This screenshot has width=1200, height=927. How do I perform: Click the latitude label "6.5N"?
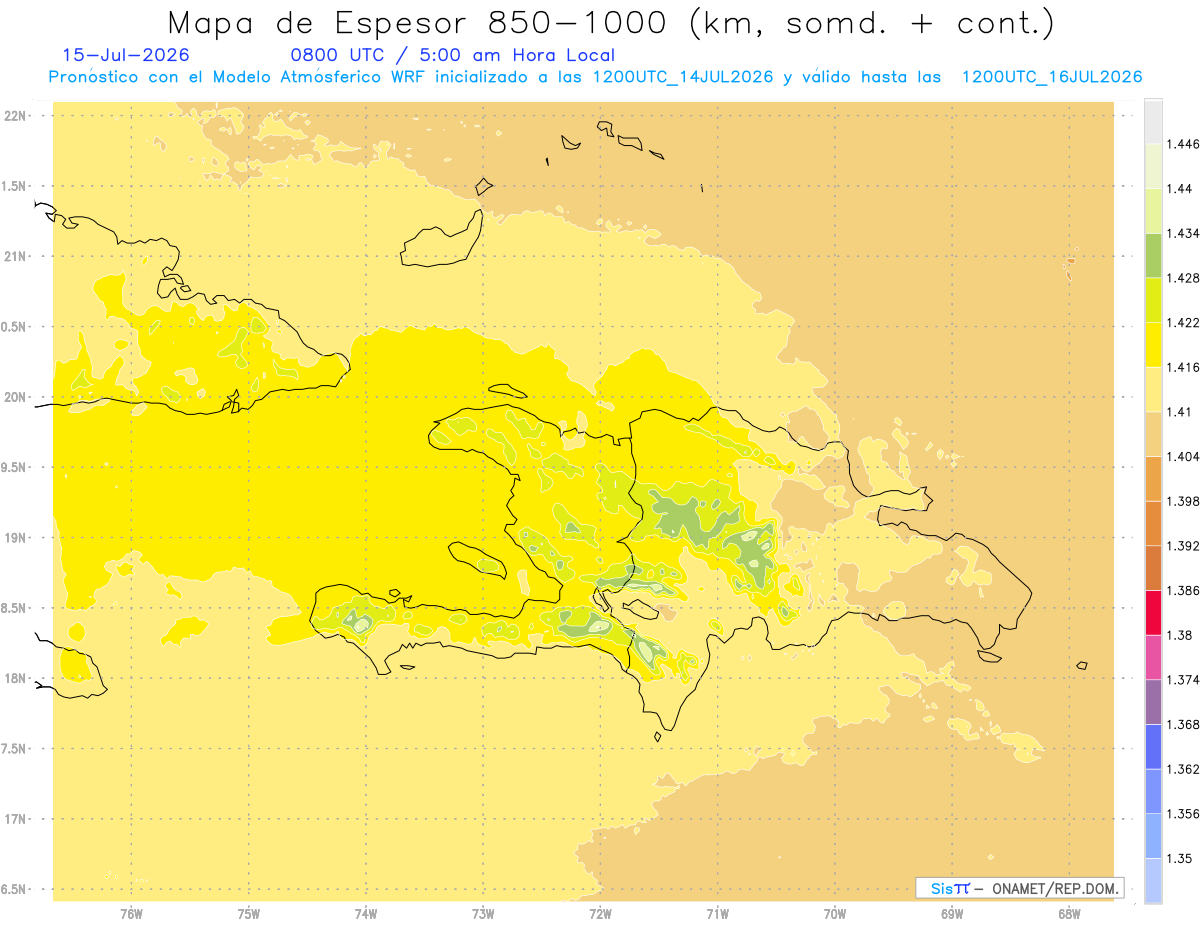[x=15, y=889]
